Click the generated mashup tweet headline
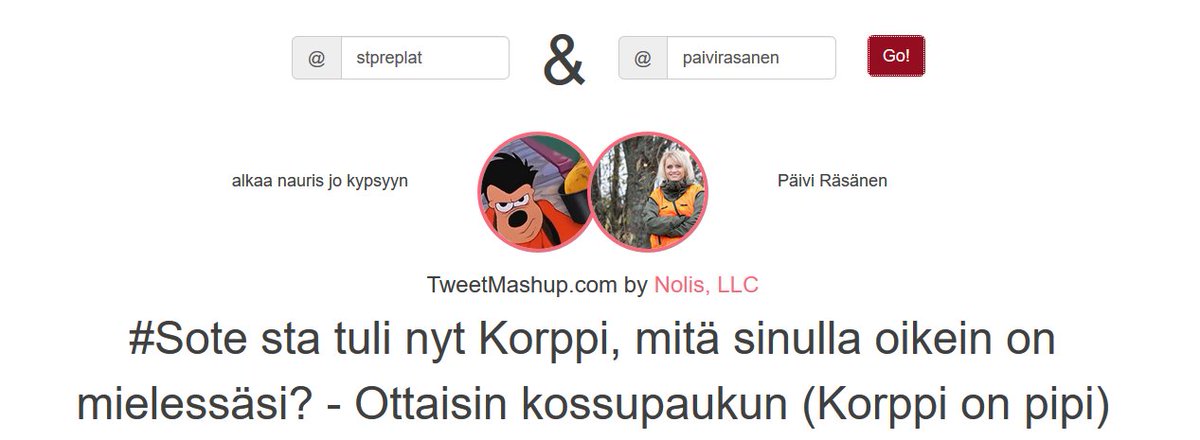The height and width of the screenshot is (440, 1200). point(593,372)
